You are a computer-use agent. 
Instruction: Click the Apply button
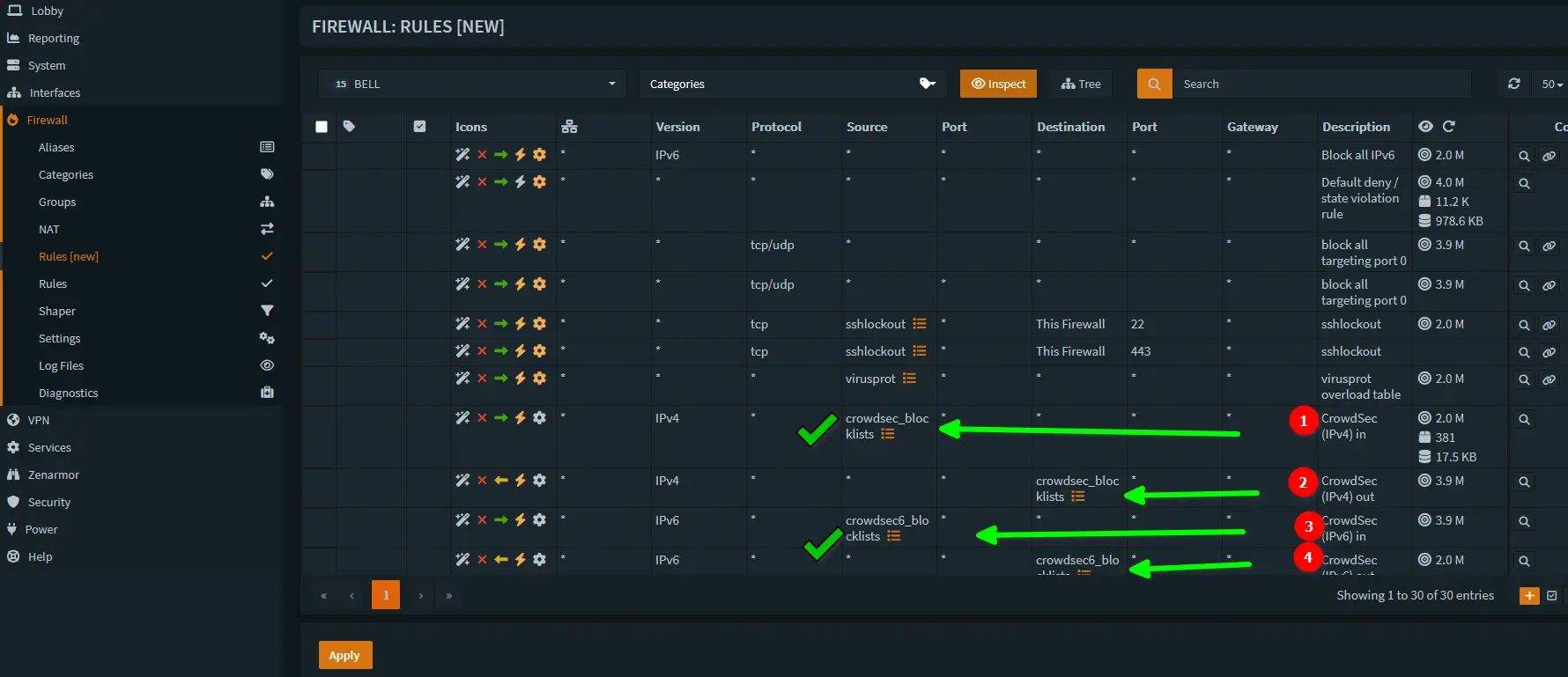344,655
